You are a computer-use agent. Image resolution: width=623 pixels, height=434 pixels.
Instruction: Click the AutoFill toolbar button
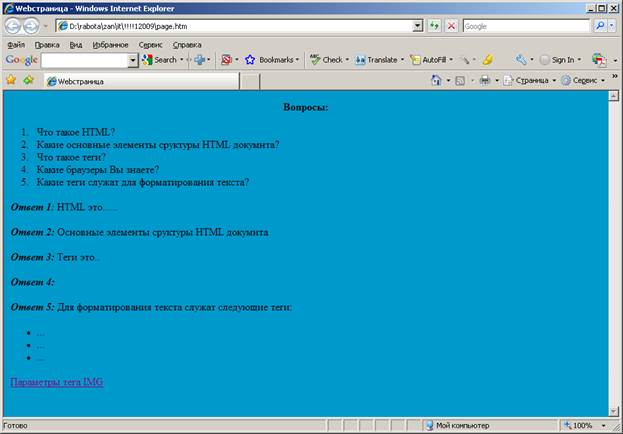point(431,60)
